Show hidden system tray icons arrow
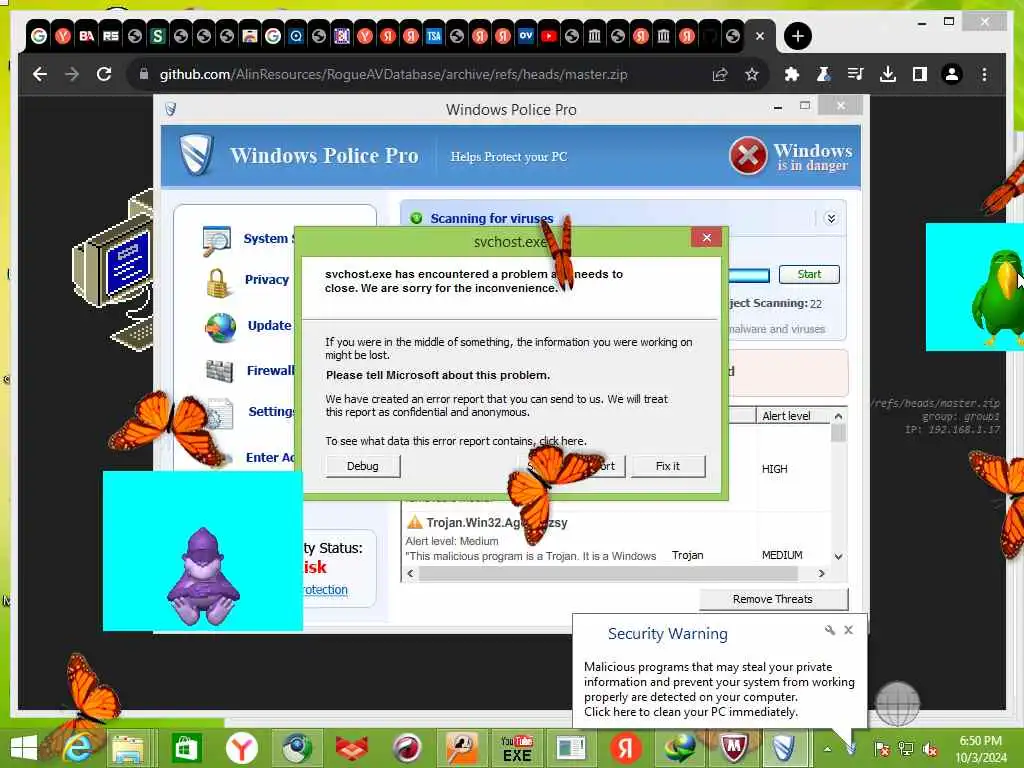The height and width of the screenshot is (768, 1024). (x=827, y=749)
